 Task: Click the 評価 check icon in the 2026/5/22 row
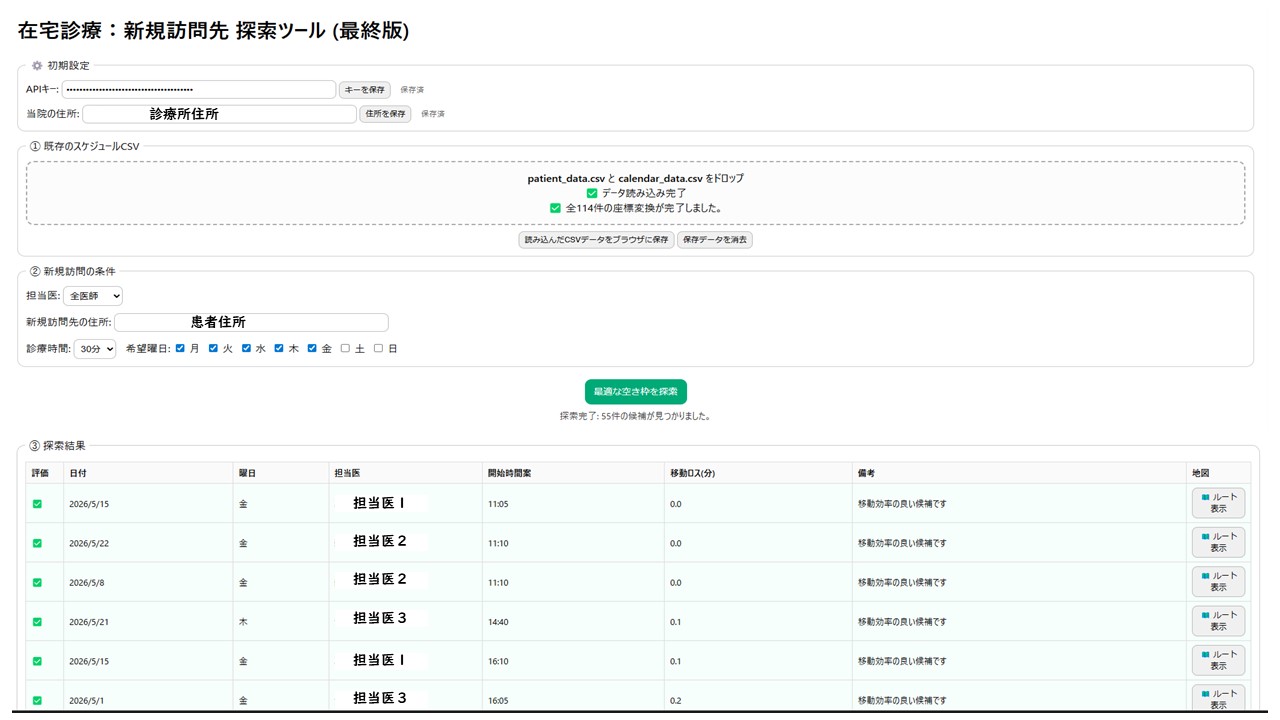tap(38, 543)
